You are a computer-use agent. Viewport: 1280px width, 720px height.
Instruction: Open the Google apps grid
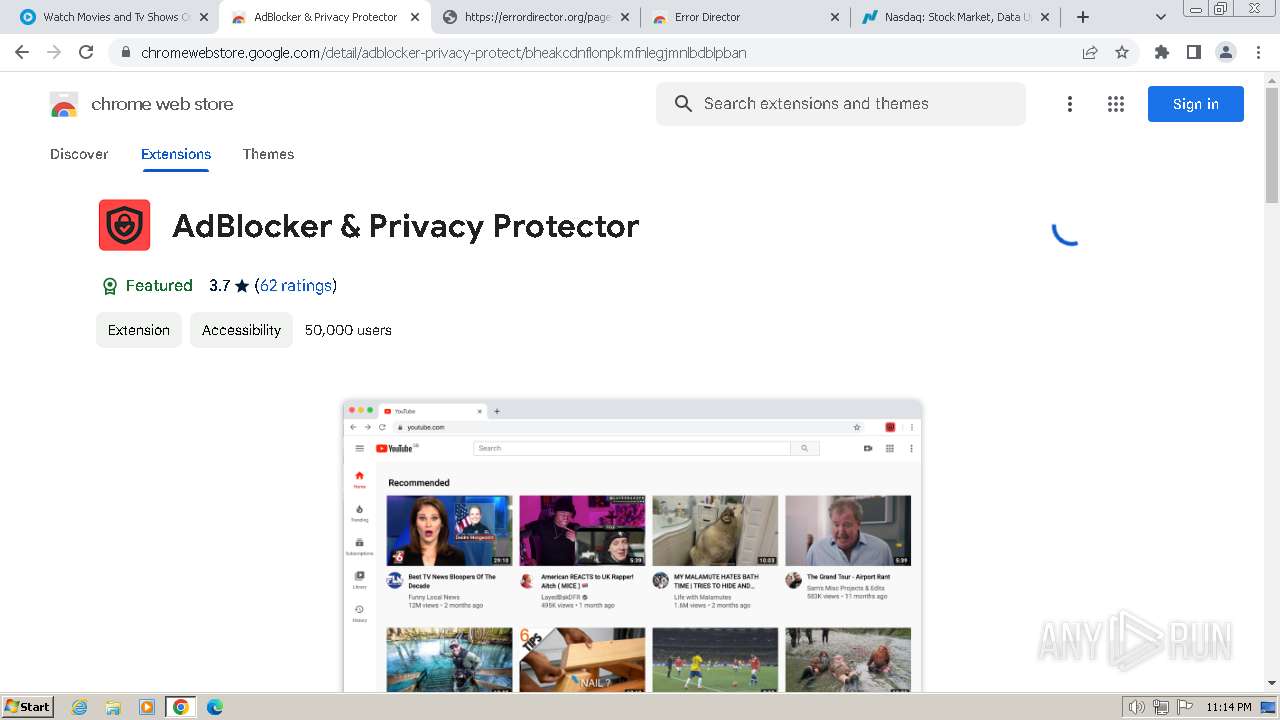(1116, 104)
